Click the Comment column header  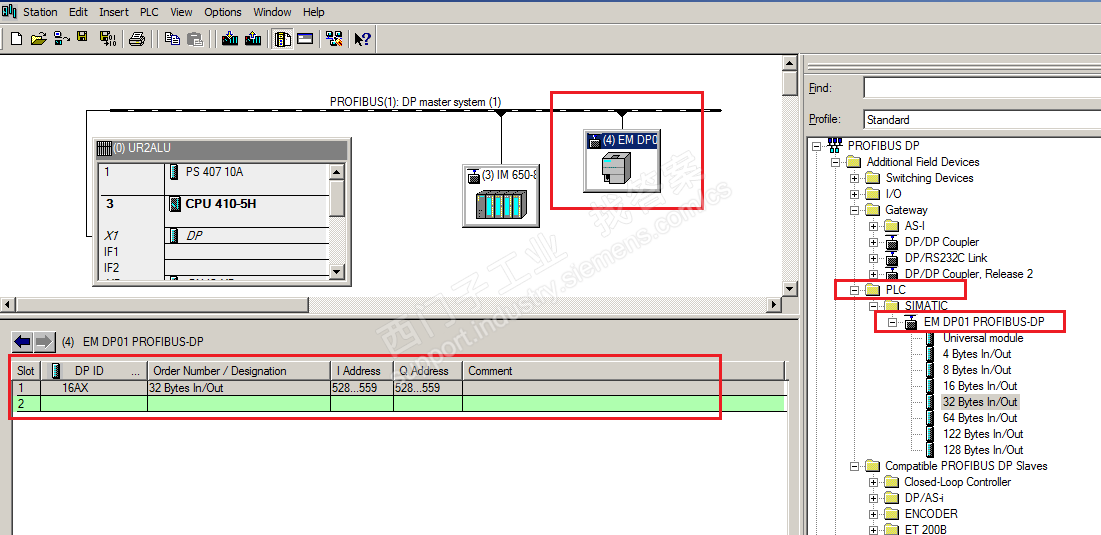(624, 371)
